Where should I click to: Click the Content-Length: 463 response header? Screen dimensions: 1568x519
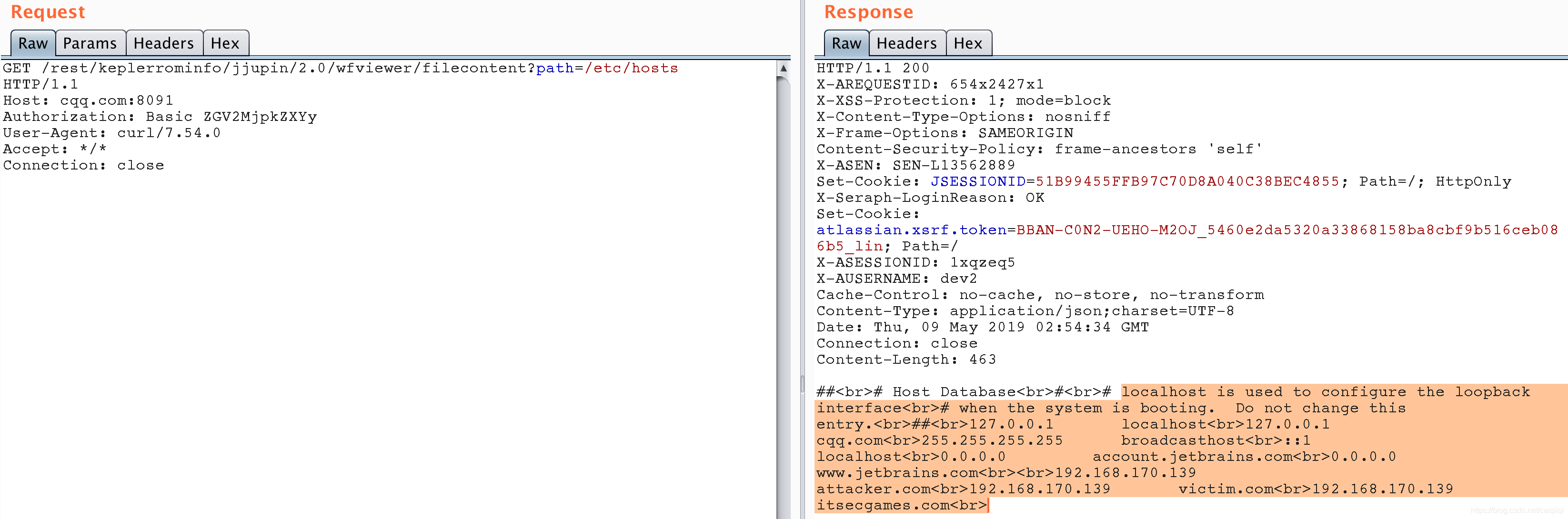[x=906, y=359]
